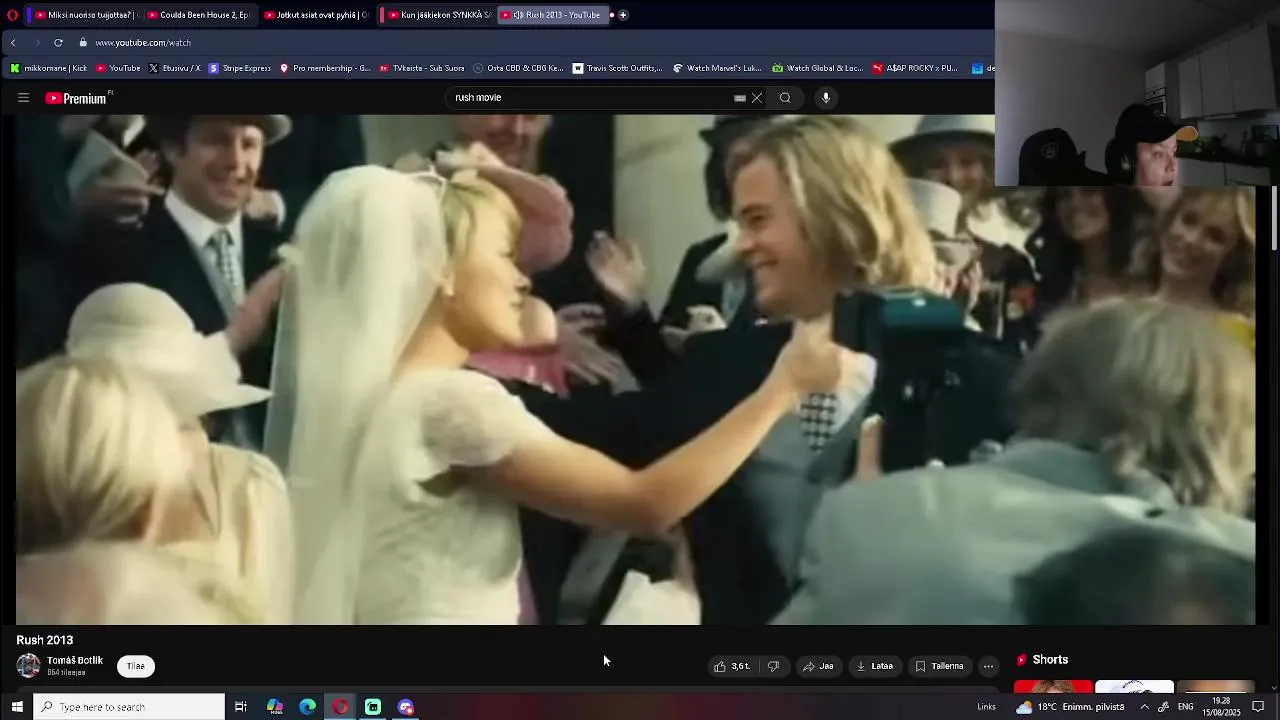The image size is (1280, 720).
Task: Go back with browser back arrow
Action: point(13,43)
